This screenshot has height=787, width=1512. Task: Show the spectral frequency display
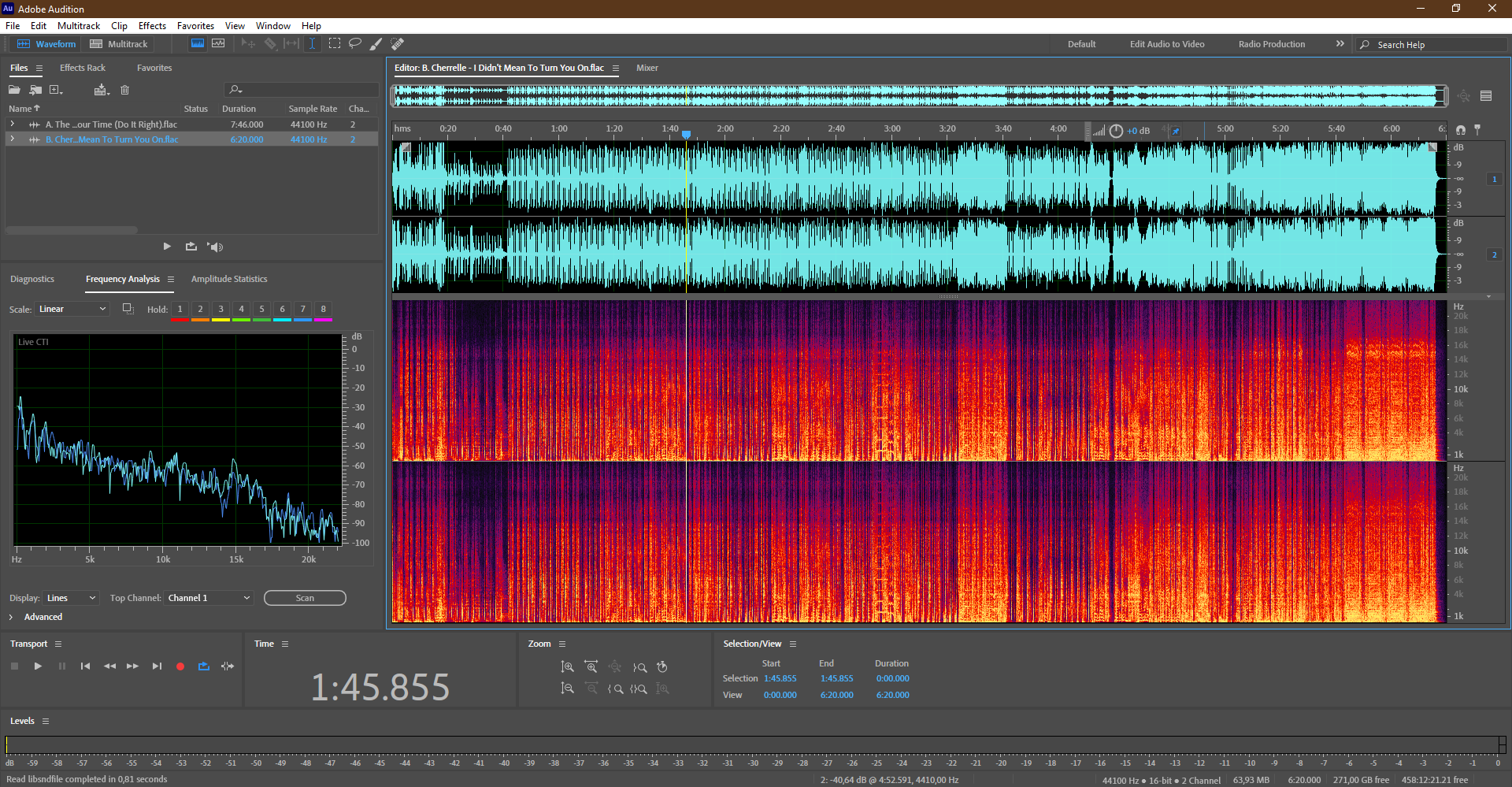coord(198,44)
